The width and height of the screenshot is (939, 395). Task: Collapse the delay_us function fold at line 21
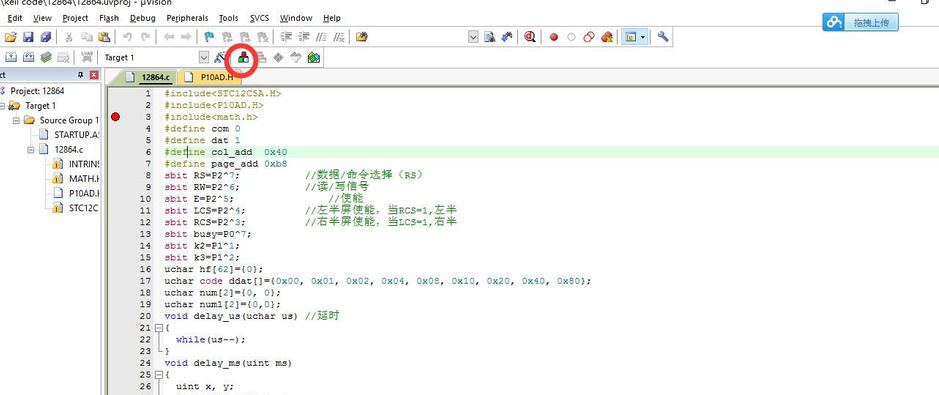(159, 328)
